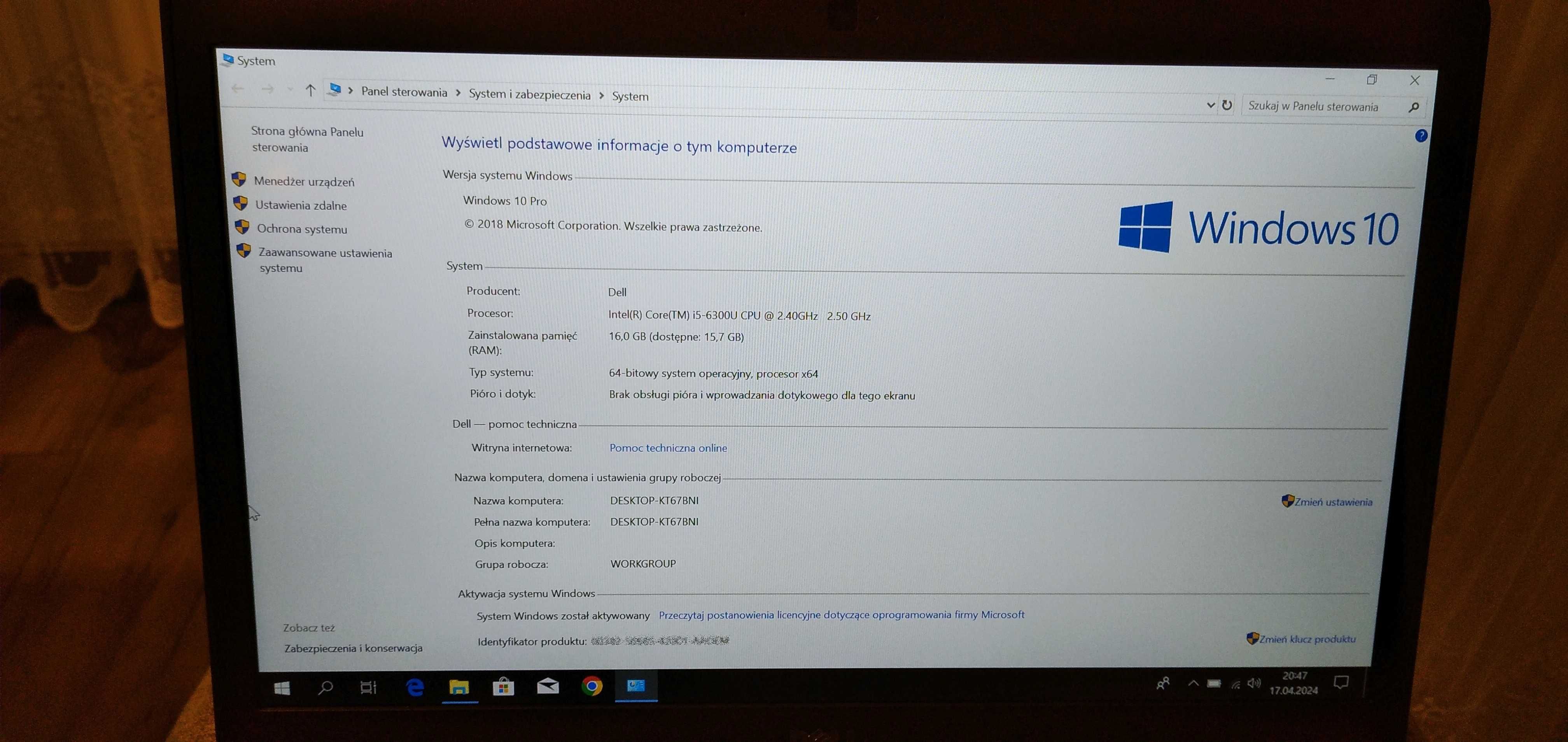Viewport: 1568px width, 742px height.
Task: Show hidden tray icons chevron
Action: pos(1193,683)
